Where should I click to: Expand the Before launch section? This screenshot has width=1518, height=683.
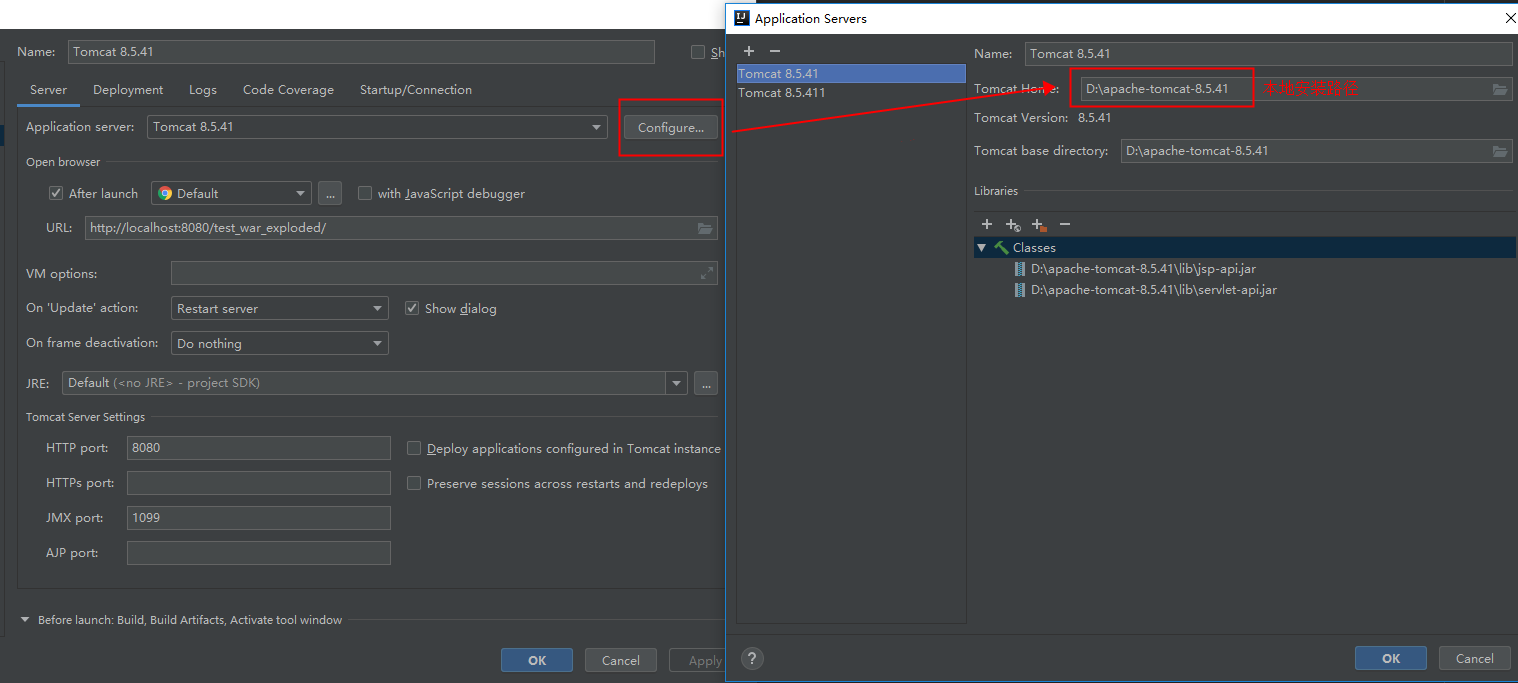point(25,620)
